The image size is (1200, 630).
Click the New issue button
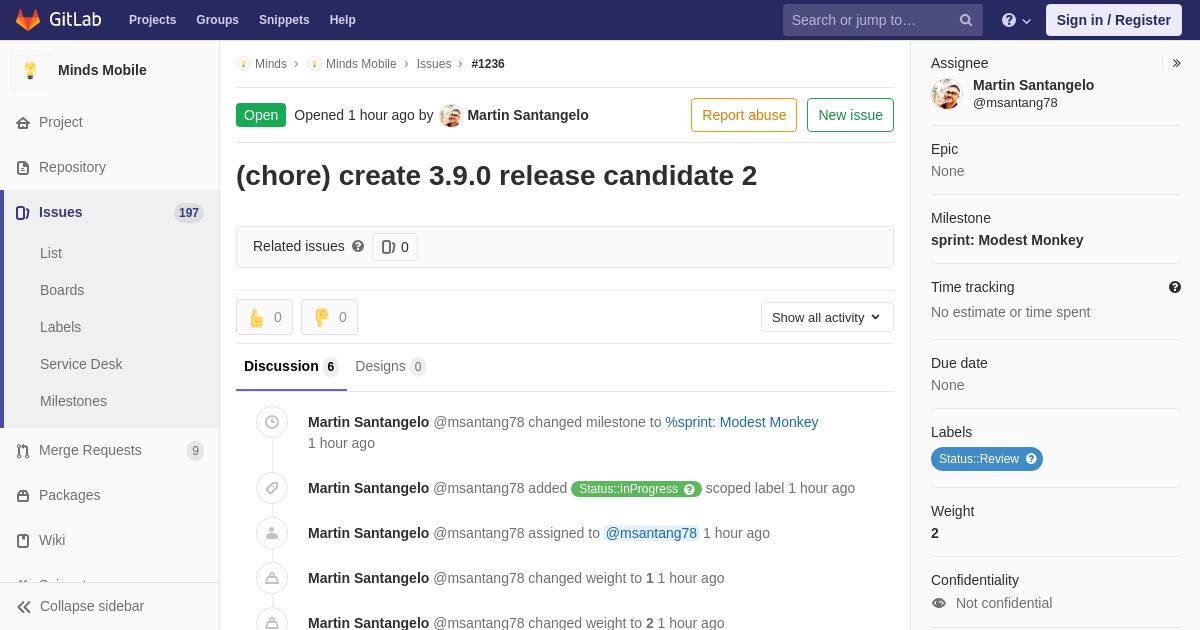(850, 115)
